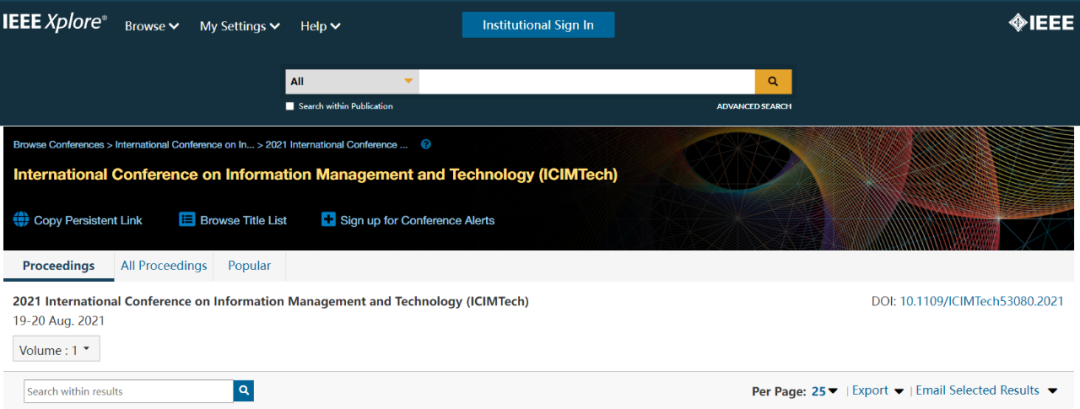Open the All search category dropdown
1080x409 pixels.
(x=352, y=81)
